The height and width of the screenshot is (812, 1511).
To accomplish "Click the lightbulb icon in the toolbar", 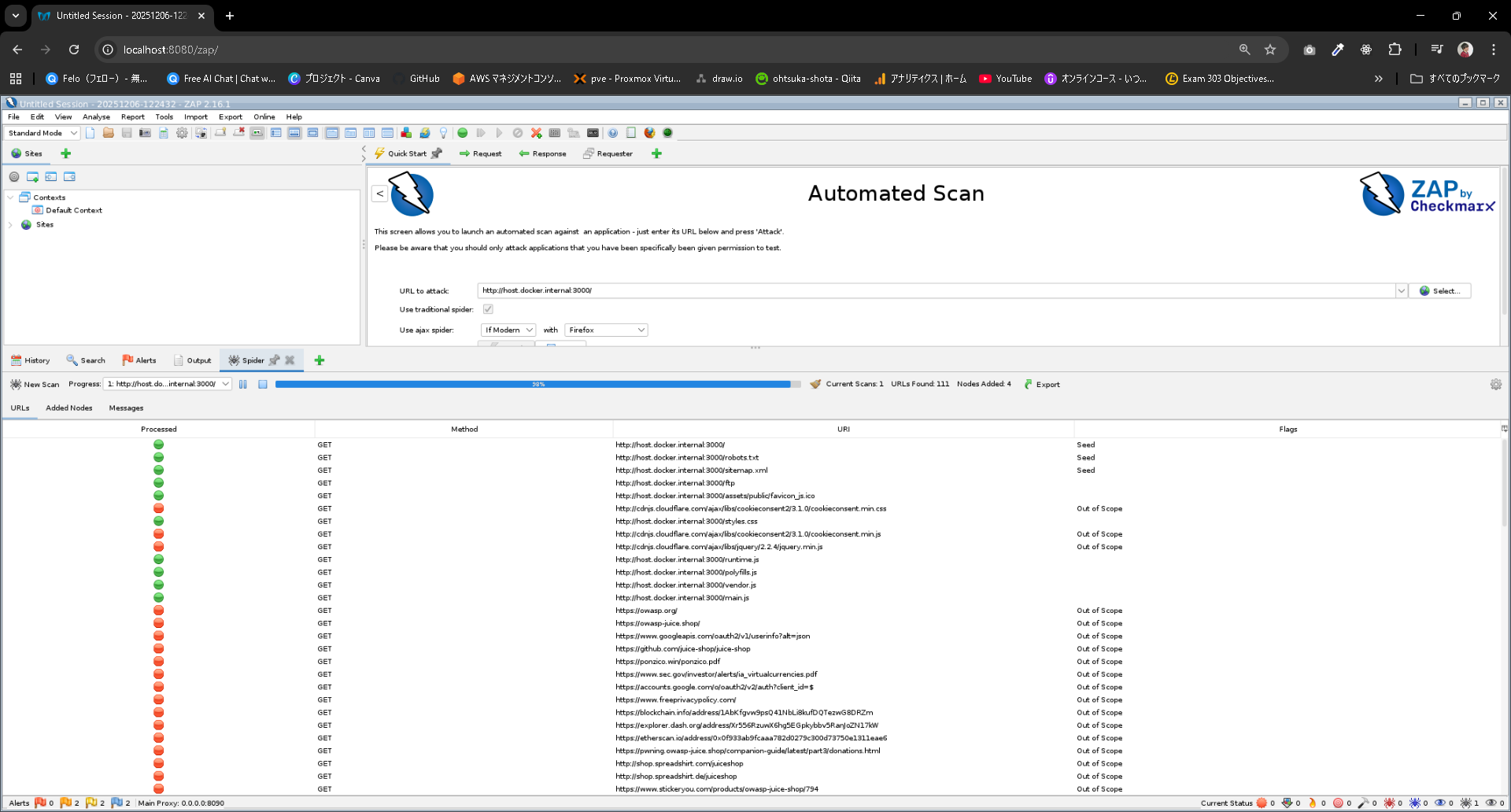I will coord(443,133).
